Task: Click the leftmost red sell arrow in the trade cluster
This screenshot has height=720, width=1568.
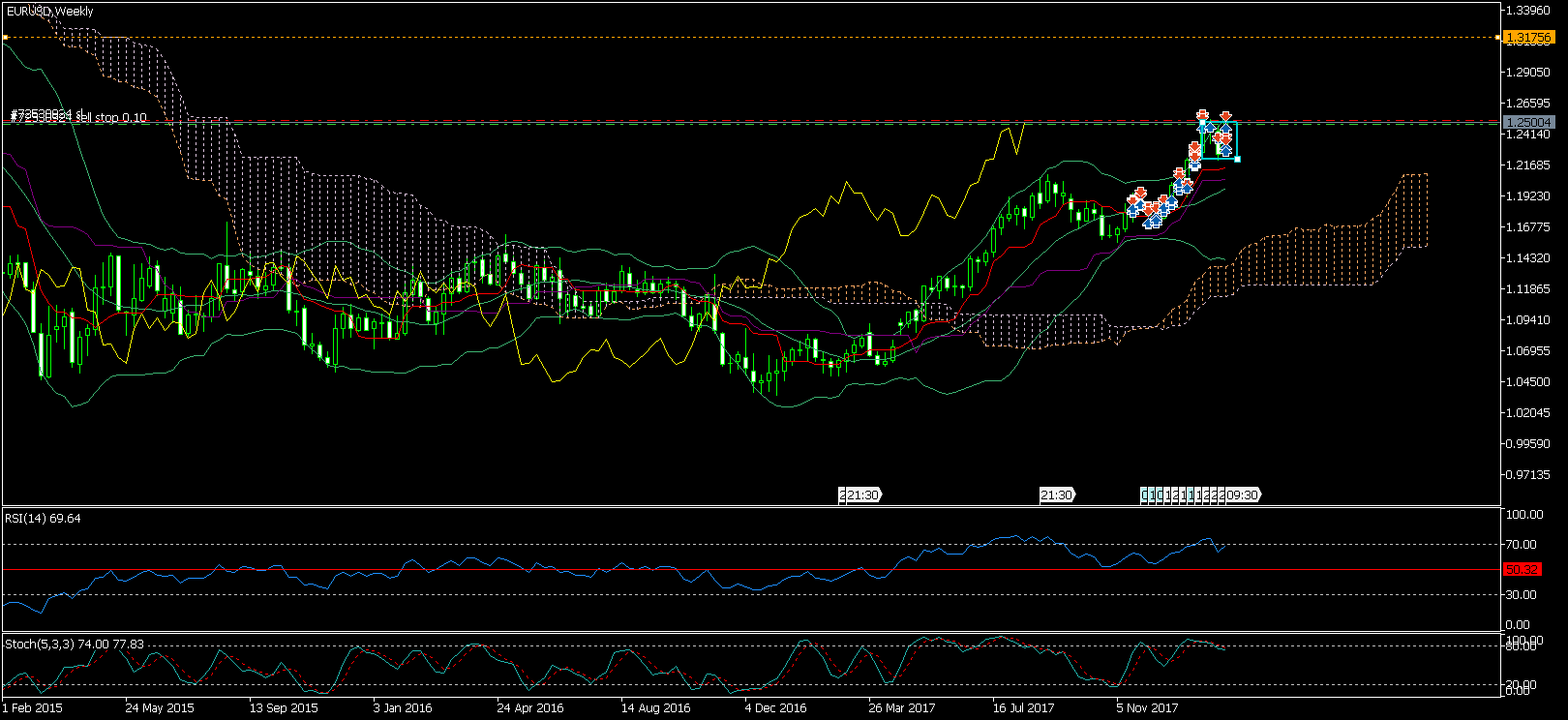Action: click(x=1132, y=199)
